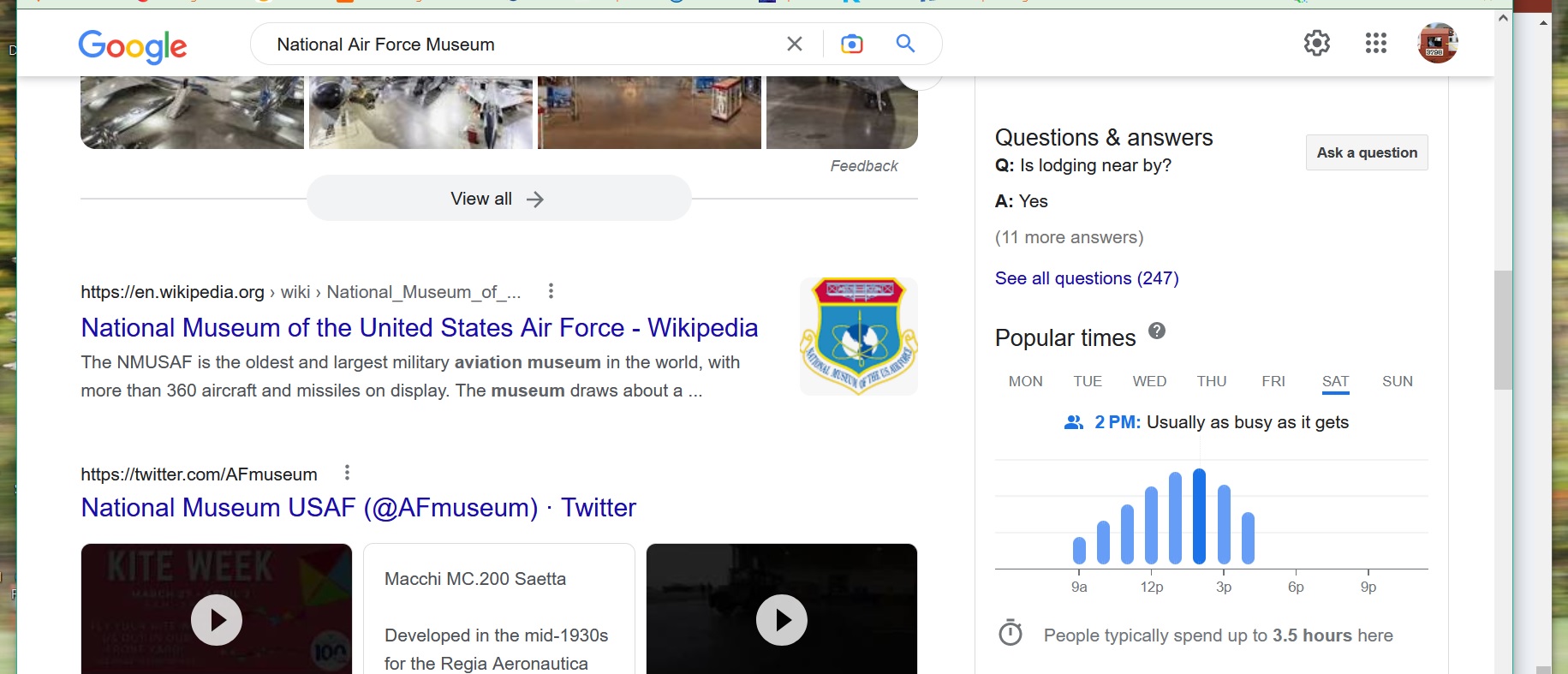The image size is (1568, 674).
Task: Open search by image camera icon
Action: [x=852, y=44]
